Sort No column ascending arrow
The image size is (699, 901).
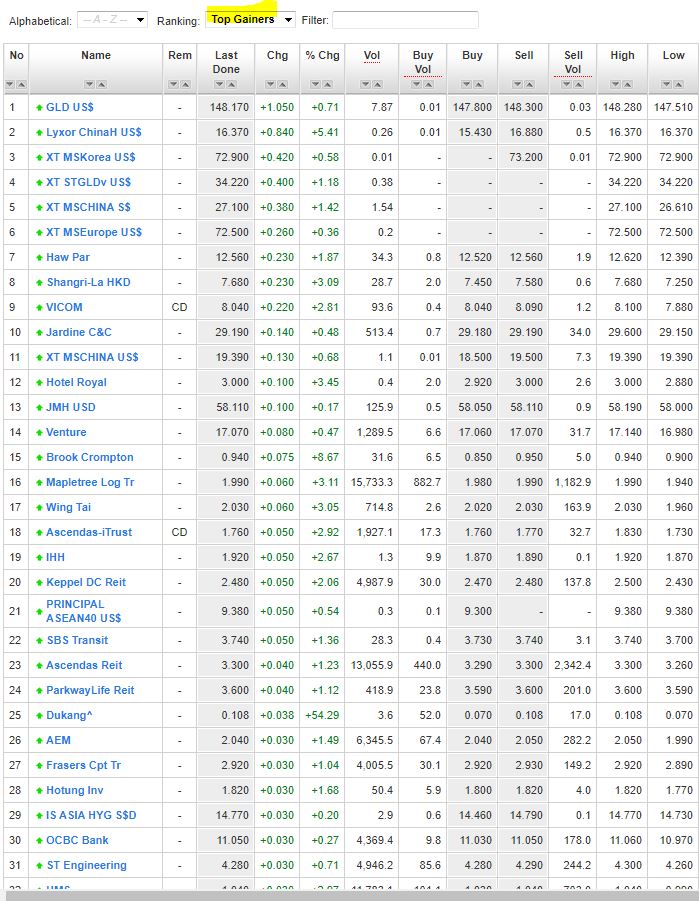click(x=21, y=84)
